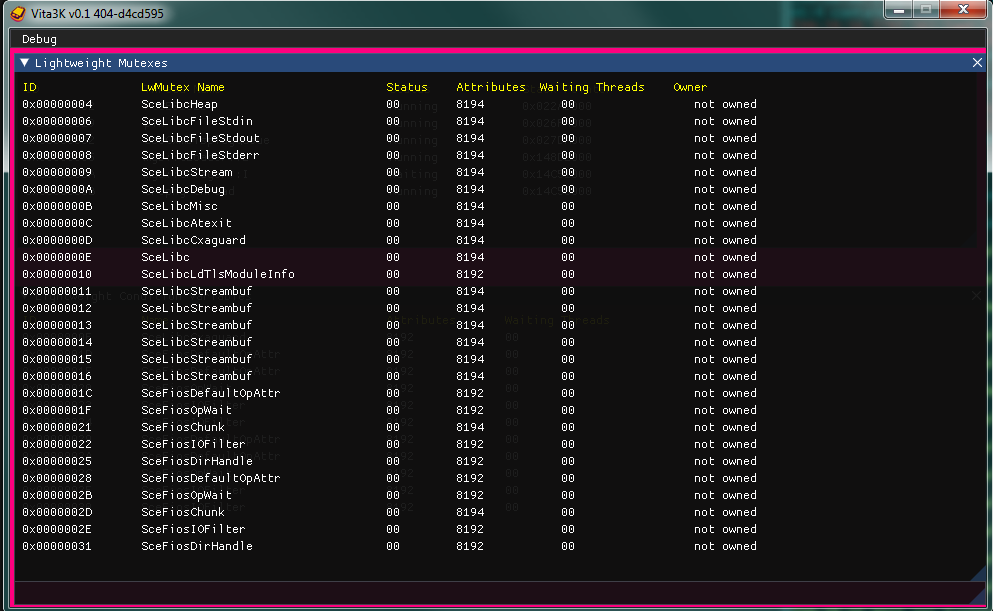Image resolution: width=993 pixels, height=611 pixels.
Task: Click 'not owned' in SceLibcHeap row
Action: 725,104
